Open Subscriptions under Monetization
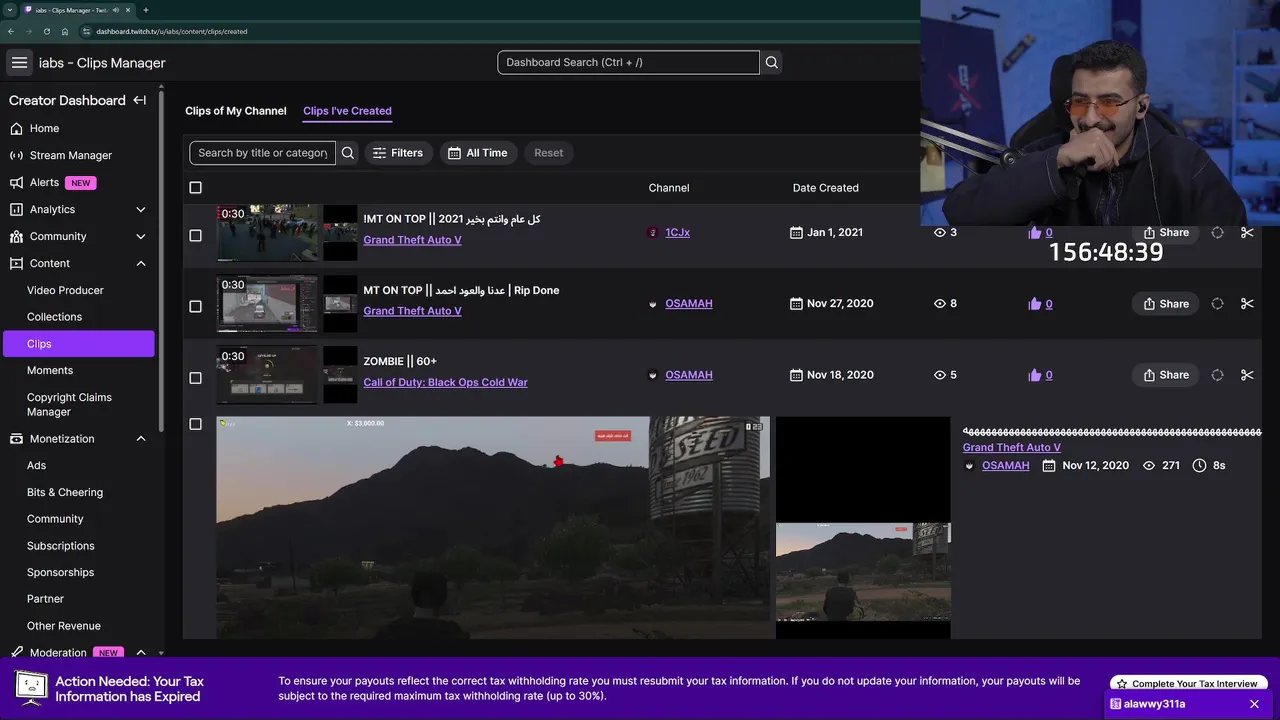 [x=60, y=546]
